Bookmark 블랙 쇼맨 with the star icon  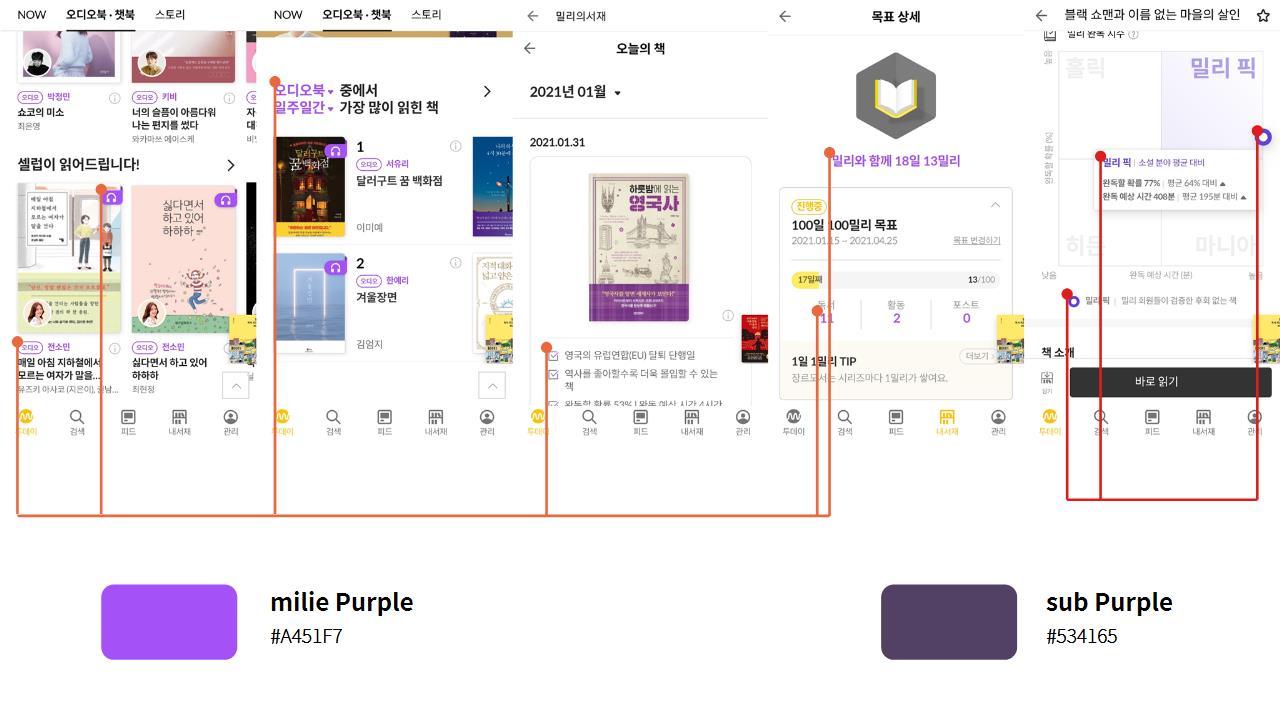coord(1263,16)
